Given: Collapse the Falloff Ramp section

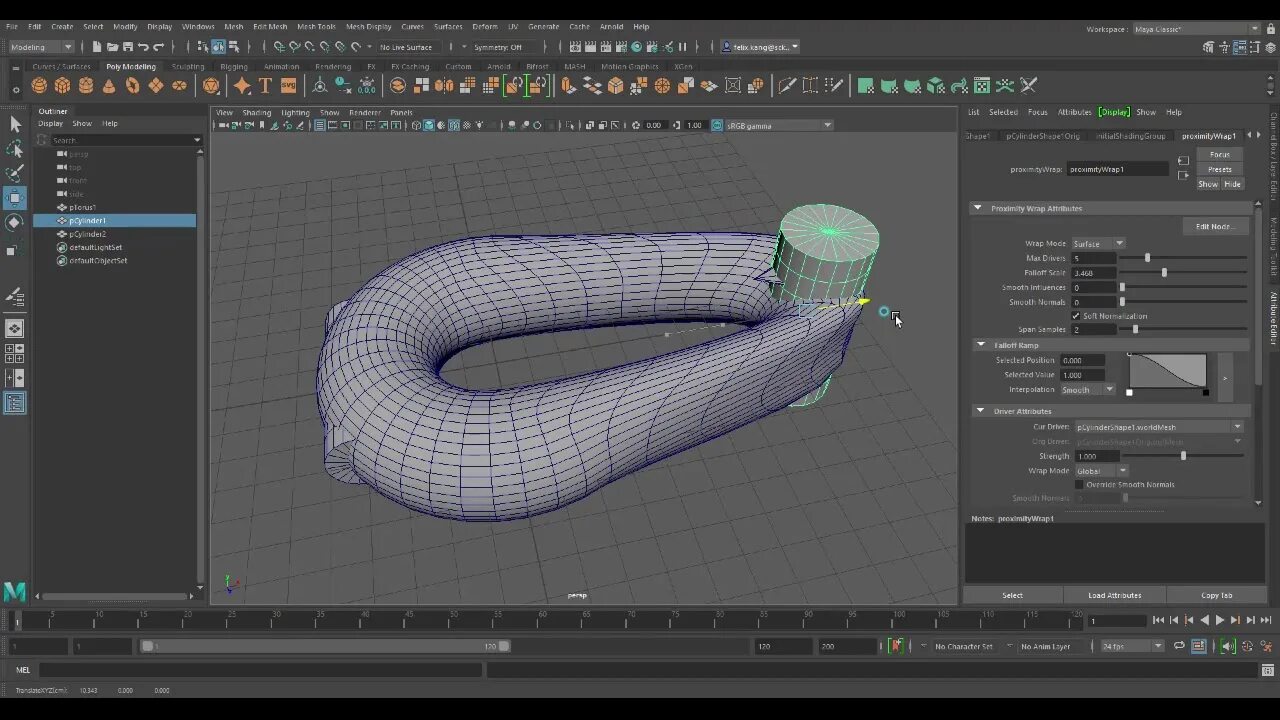Looking at the screenshot, I should click(x=981, y=345).
